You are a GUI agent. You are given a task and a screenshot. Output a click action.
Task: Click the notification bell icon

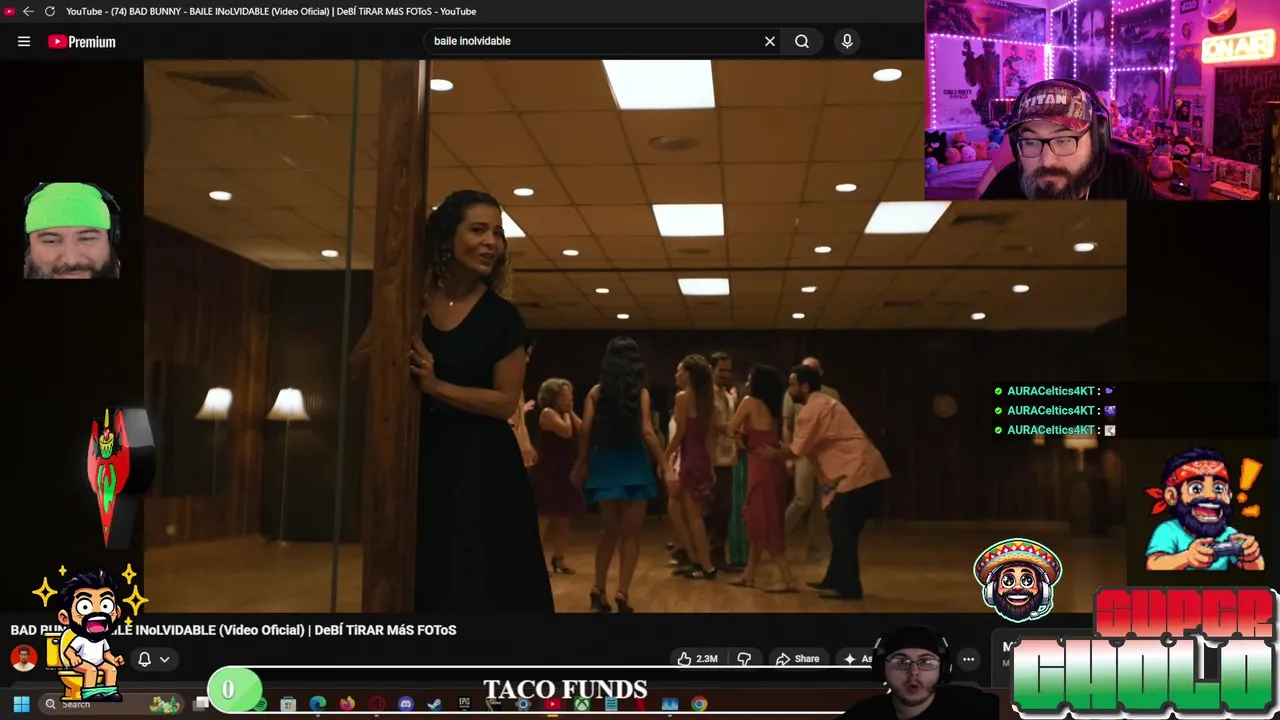click(x=144, y=659)
